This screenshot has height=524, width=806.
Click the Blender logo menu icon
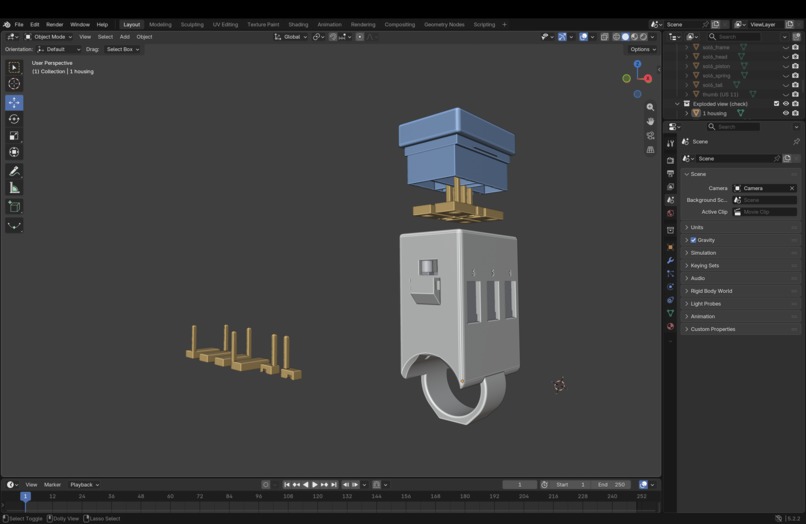point(7,24)
